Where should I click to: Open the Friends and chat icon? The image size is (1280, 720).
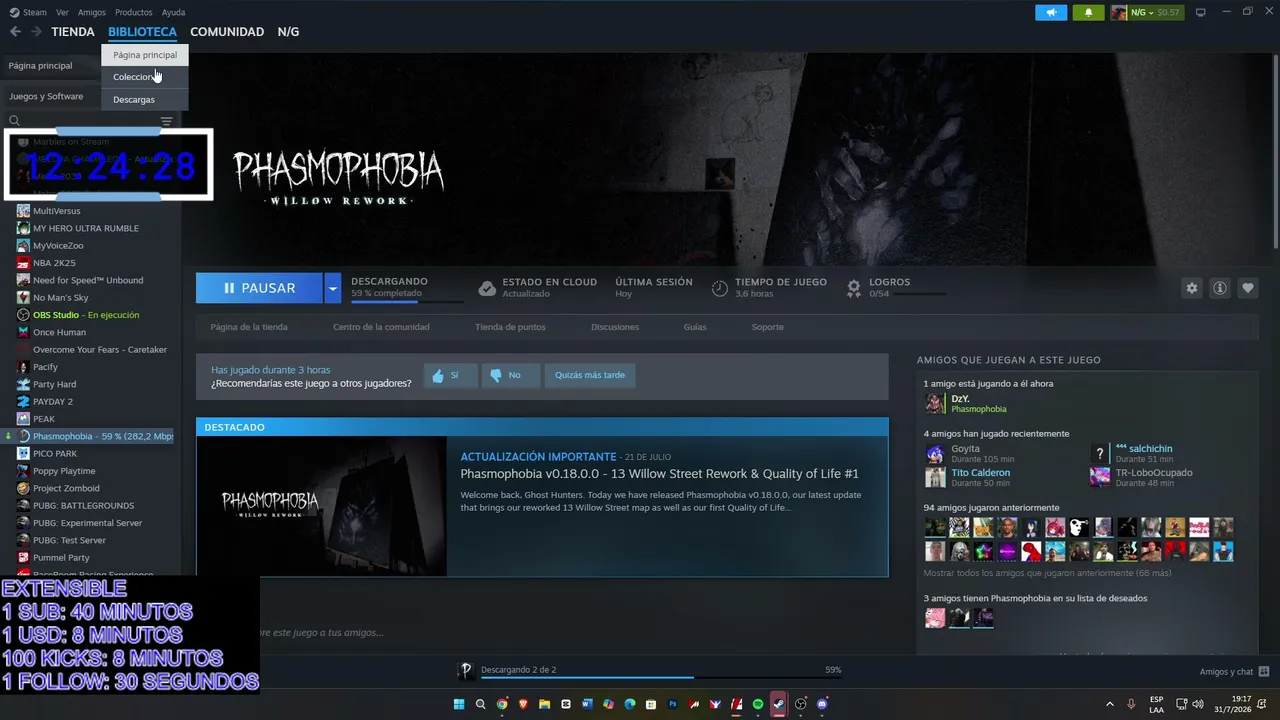(1264, 672)
